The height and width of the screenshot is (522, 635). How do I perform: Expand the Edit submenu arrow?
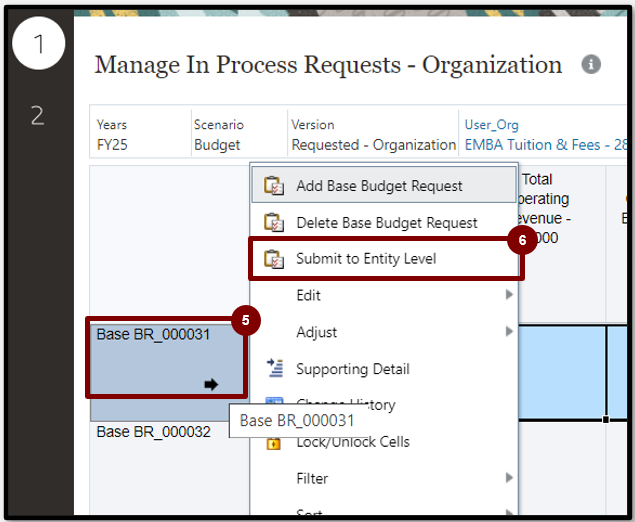[509, 295]
